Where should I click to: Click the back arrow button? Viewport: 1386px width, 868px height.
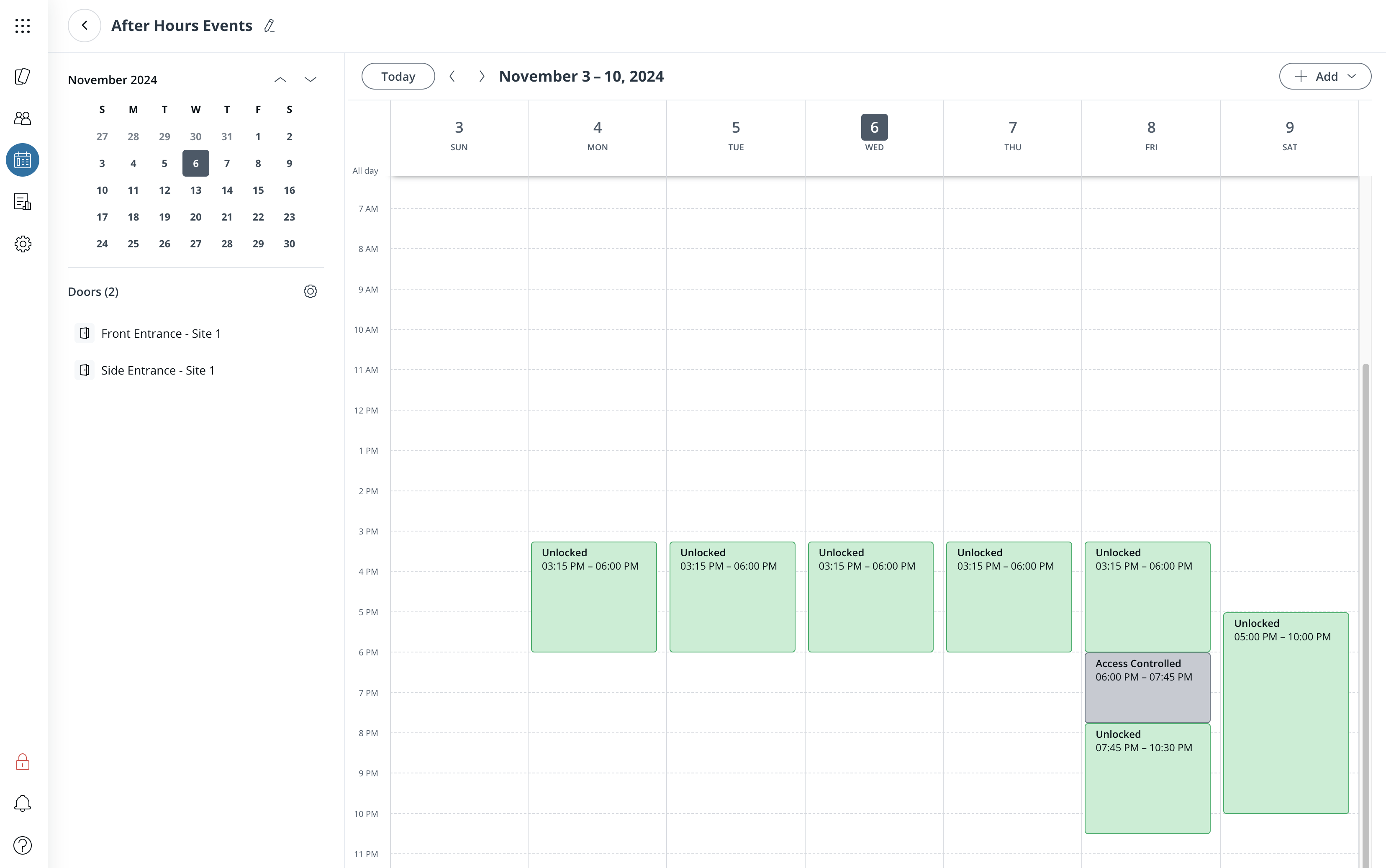point(85,26)
